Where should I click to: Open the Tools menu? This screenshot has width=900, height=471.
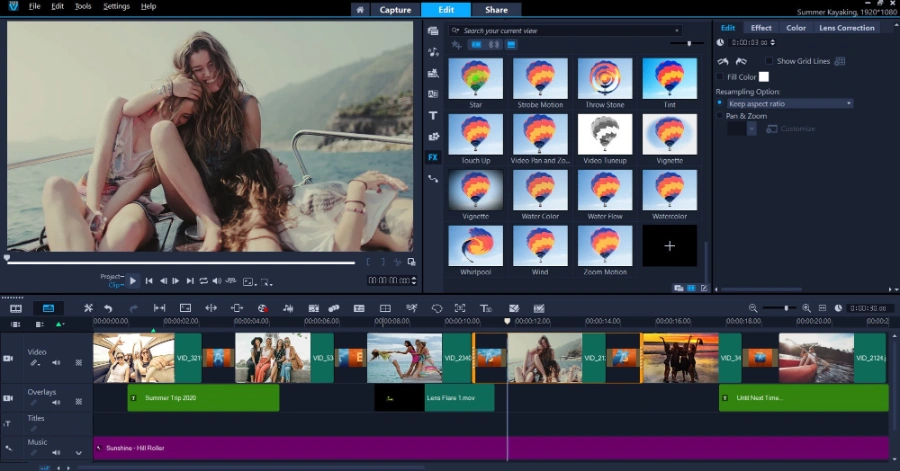coord(83,6)
